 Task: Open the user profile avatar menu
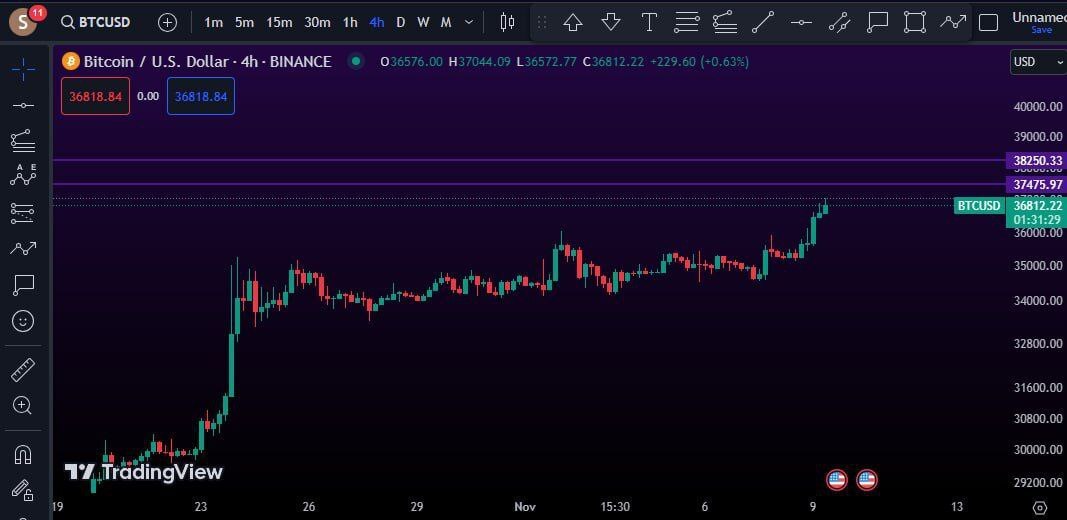tap(23, 22)
